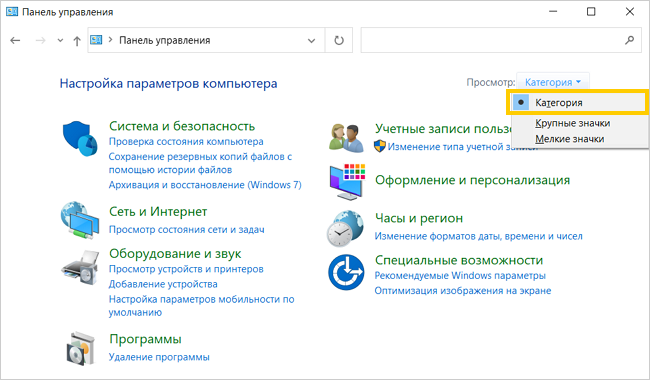Open Оборудование и звук category

[x=175, y=253]
